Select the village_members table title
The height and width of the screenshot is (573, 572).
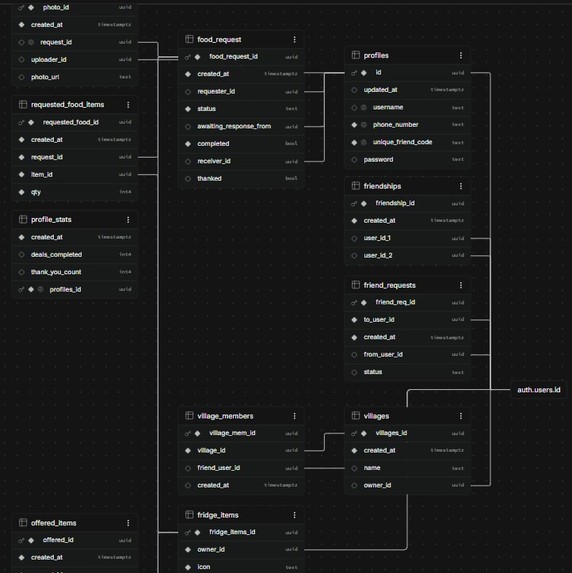(x=226, y=416)
